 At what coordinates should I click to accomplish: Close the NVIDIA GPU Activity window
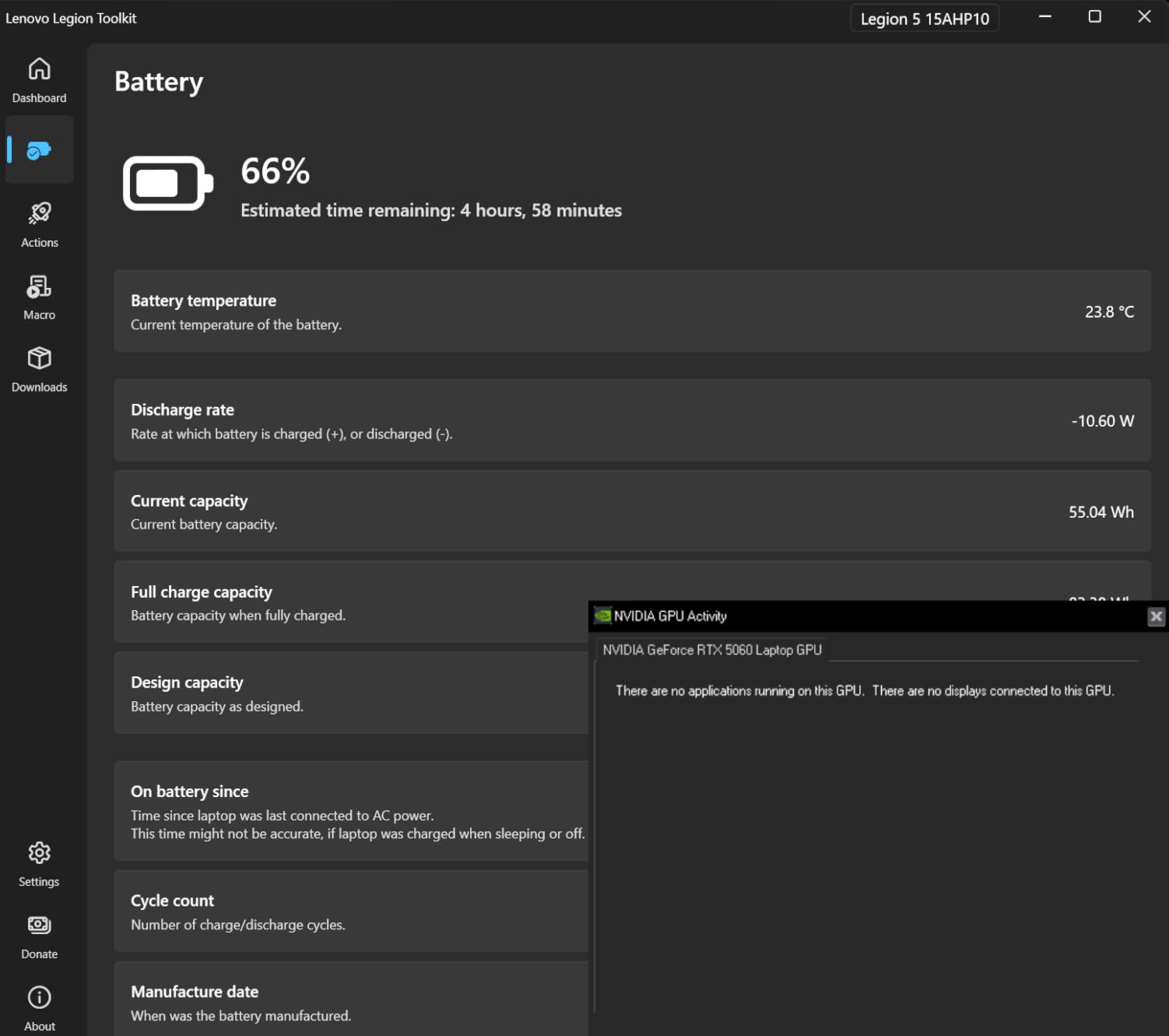[x=1157, y=615]
